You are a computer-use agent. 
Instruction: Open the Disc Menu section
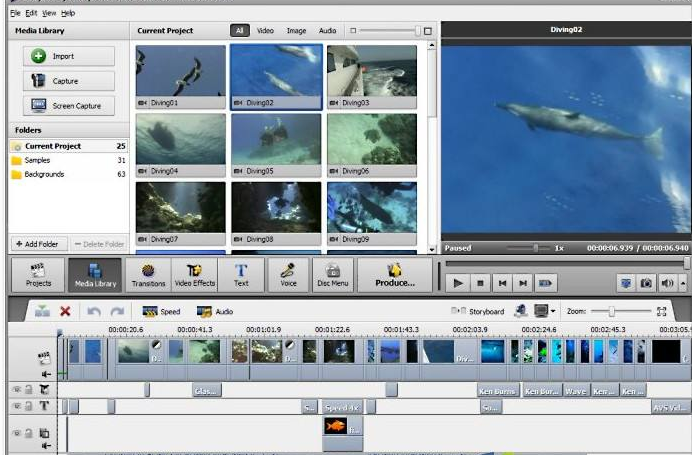point(333,275)
